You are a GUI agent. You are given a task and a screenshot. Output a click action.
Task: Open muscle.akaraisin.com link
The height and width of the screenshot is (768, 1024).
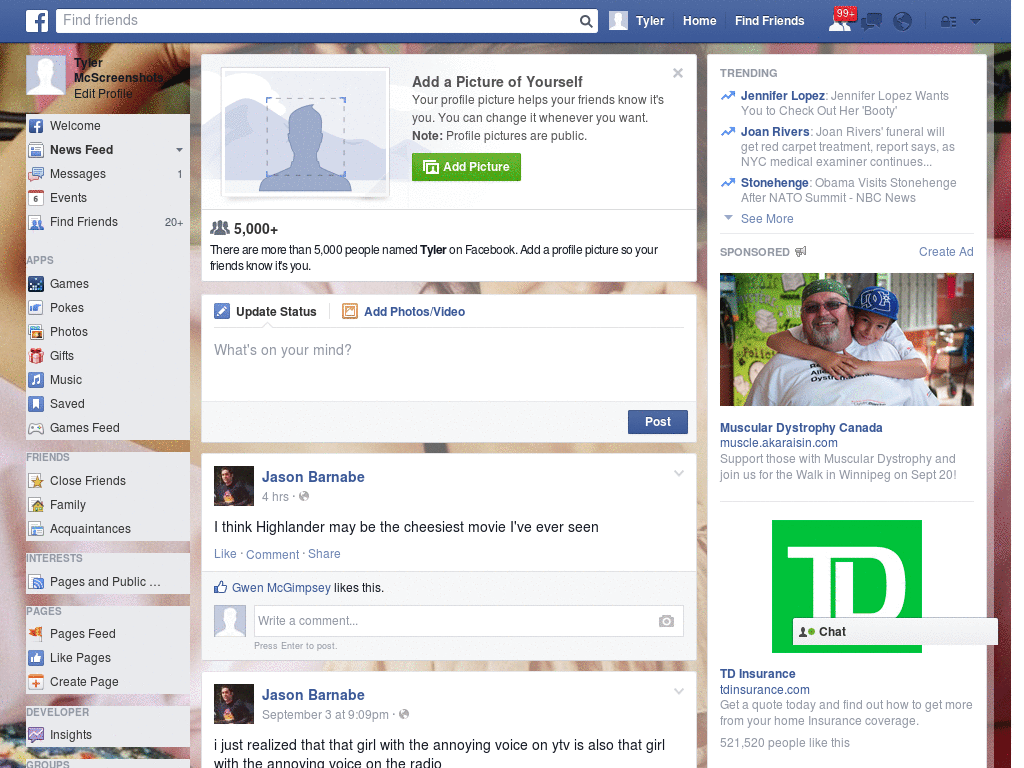778,443
